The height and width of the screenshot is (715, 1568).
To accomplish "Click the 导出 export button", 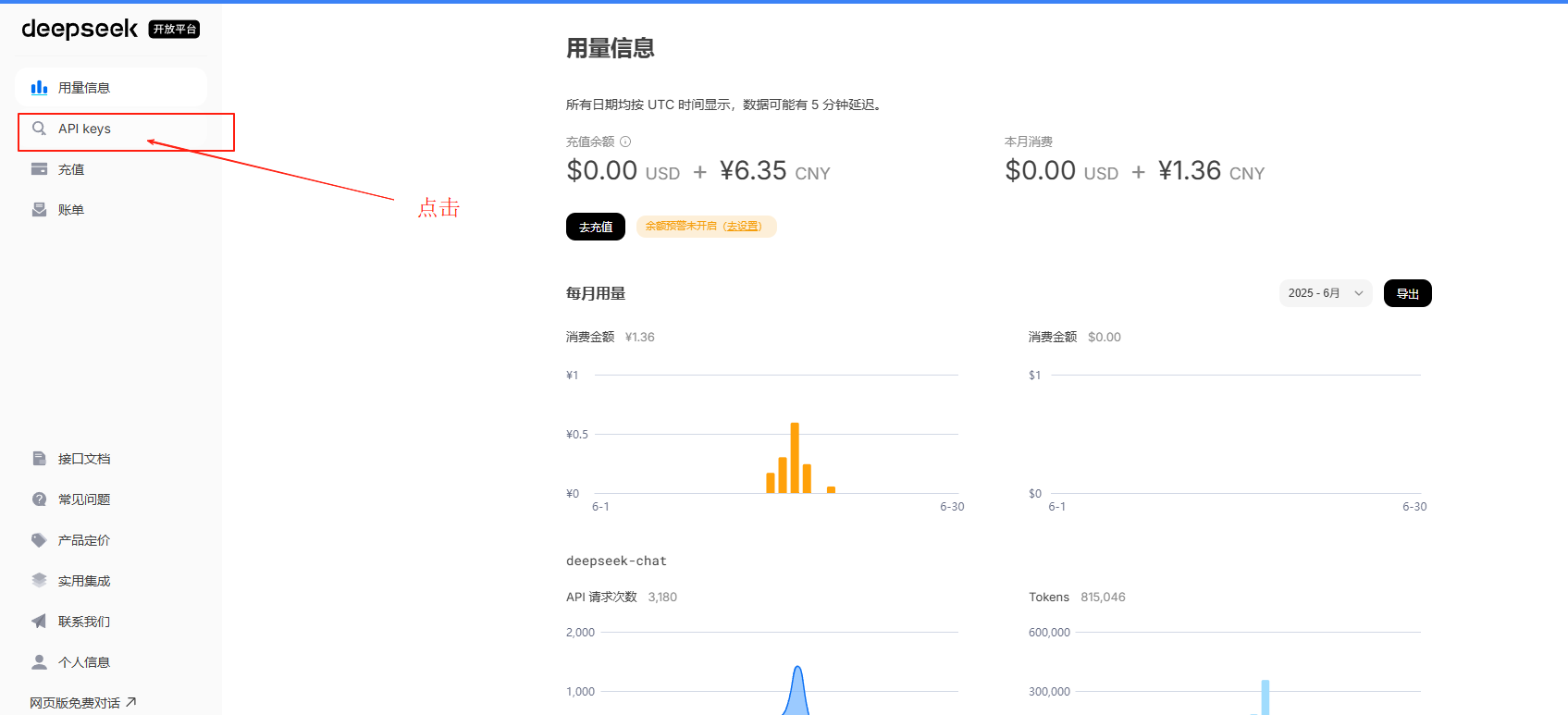I will pos(1408,293).
